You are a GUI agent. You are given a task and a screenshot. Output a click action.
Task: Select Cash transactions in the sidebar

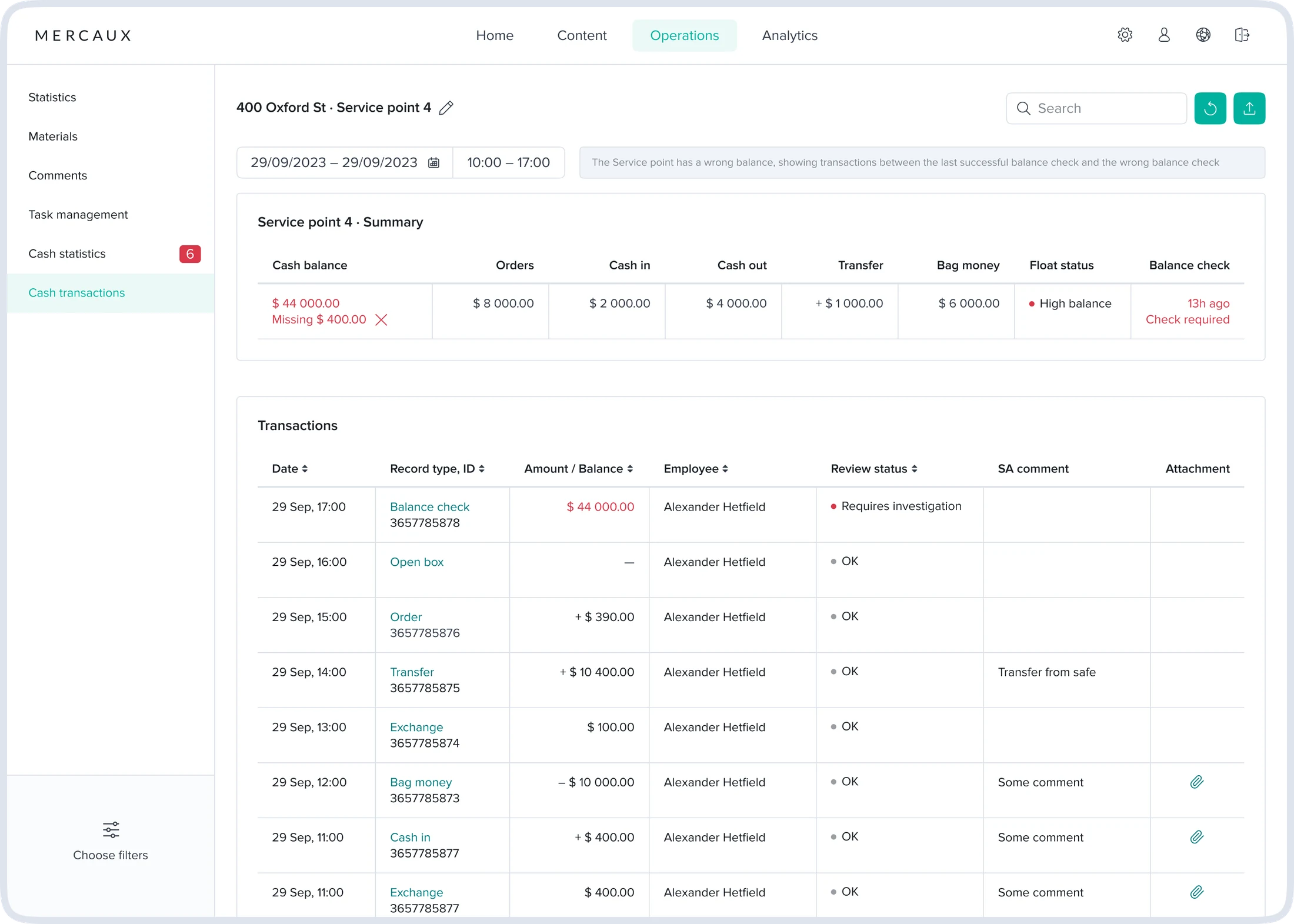(111, 293)
